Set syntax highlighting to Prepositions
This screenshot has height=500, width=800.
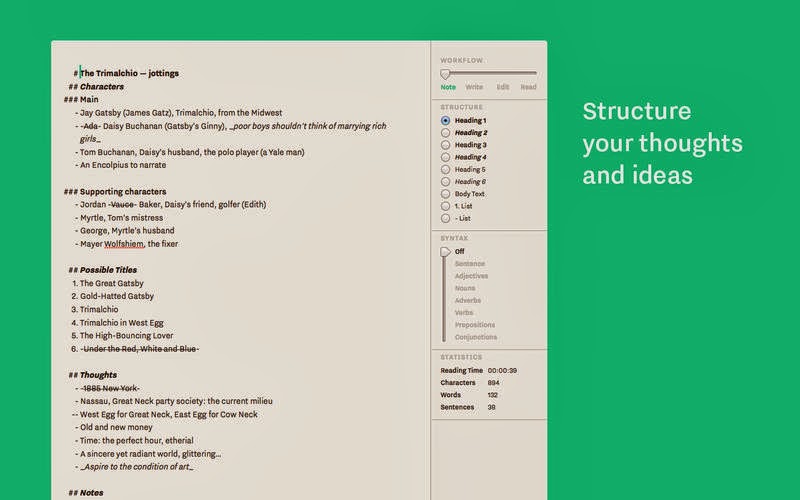tap(474, 325)
